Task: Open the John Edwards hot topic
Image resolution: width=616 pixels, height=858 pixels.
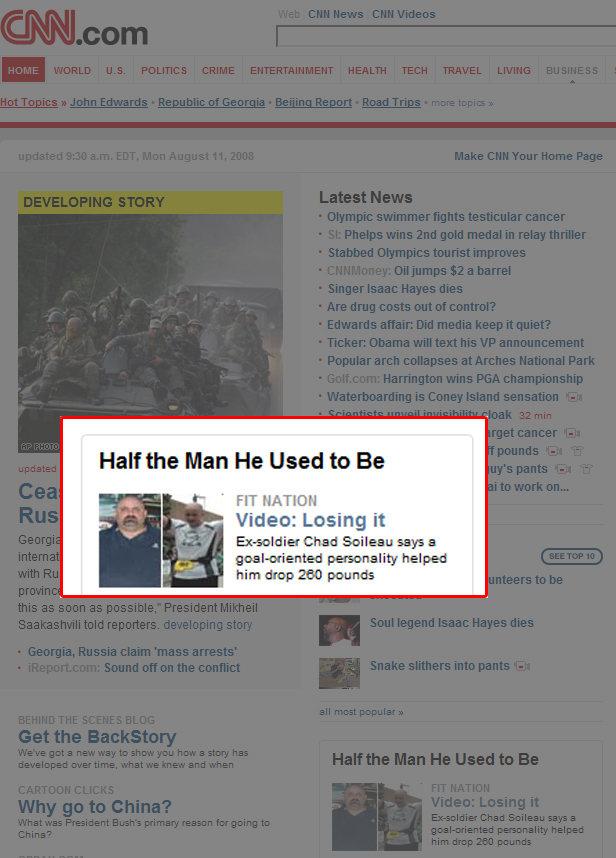Action: click(x=109, y=102)
